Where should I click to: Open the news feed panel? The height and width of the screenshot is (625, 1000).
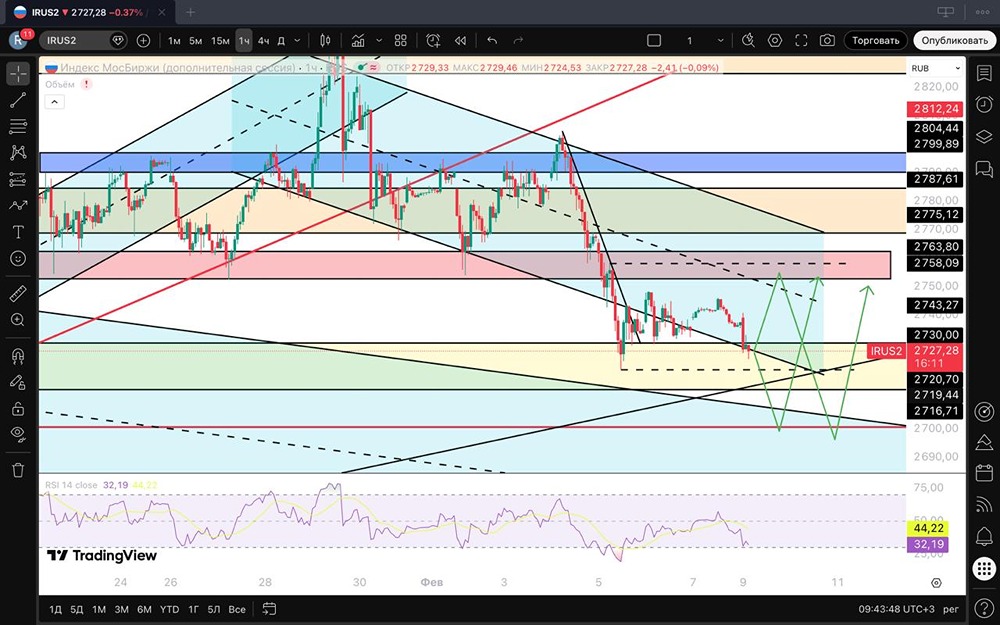point(984,504)
